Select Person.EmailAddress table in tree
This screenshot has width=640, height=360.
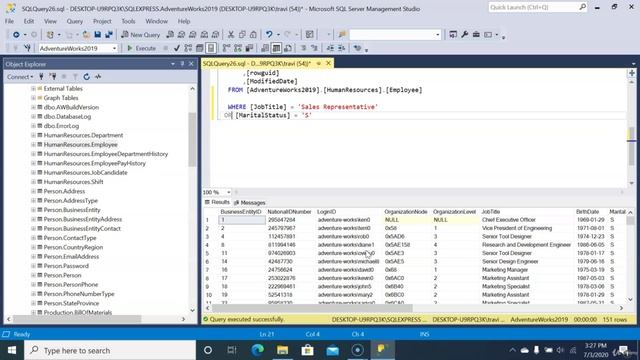click(71, 257)
